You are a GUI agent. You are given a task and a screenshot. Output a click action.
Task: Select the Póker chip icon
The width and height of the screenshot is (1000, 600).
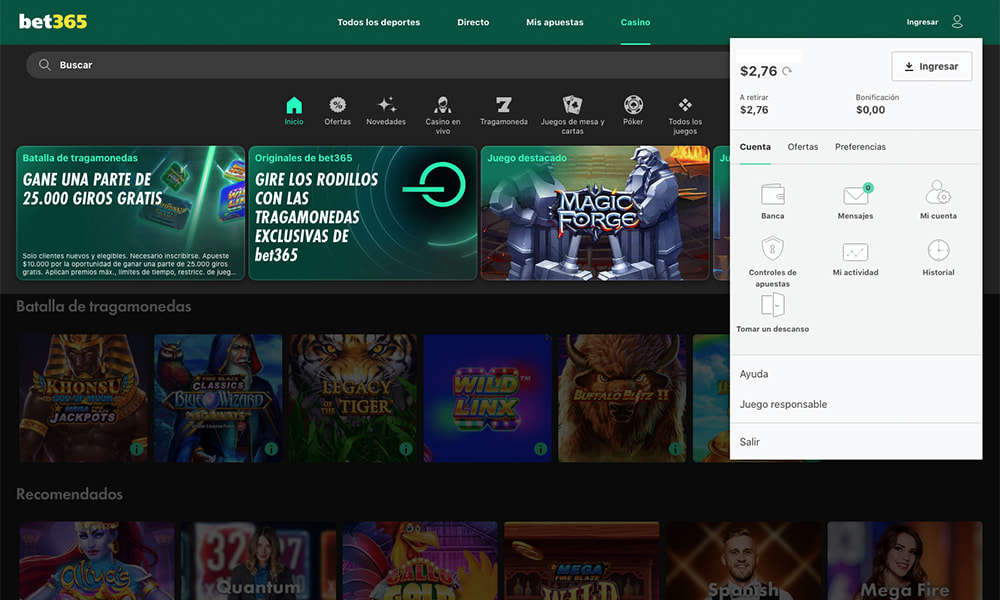pos(633,105)
